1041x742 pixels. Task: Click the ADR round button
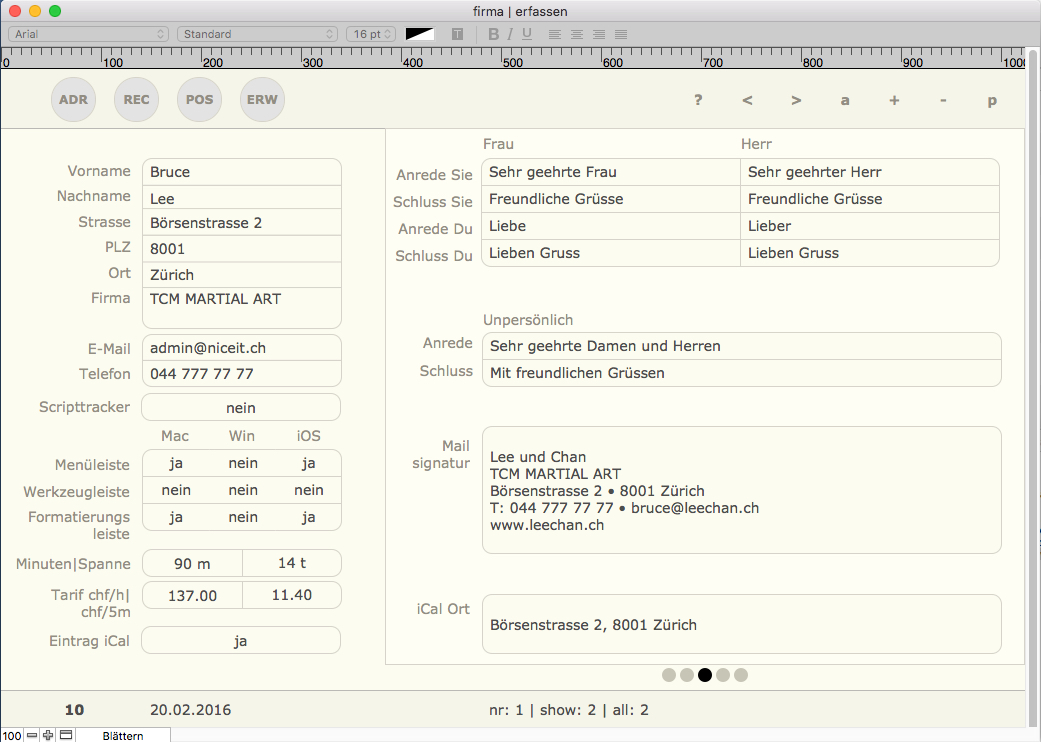[x=73, y=100]
